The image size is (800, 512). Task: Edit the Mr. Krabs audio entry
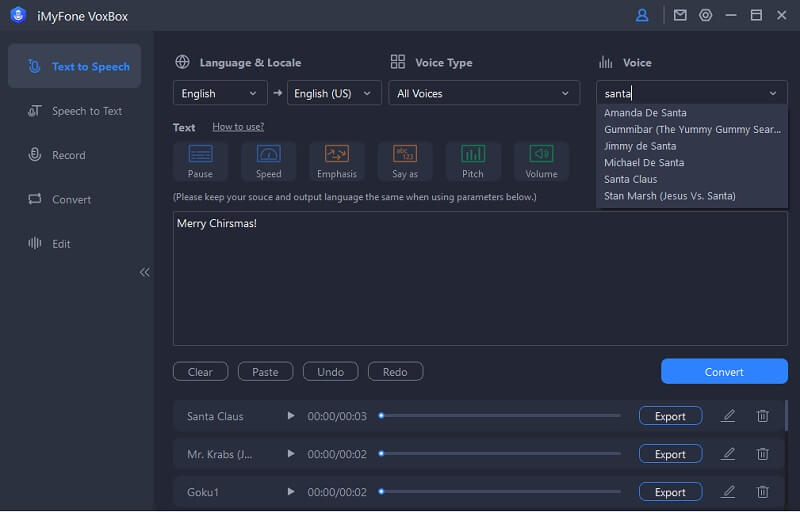pyautogui.click(x=728, y=453)
